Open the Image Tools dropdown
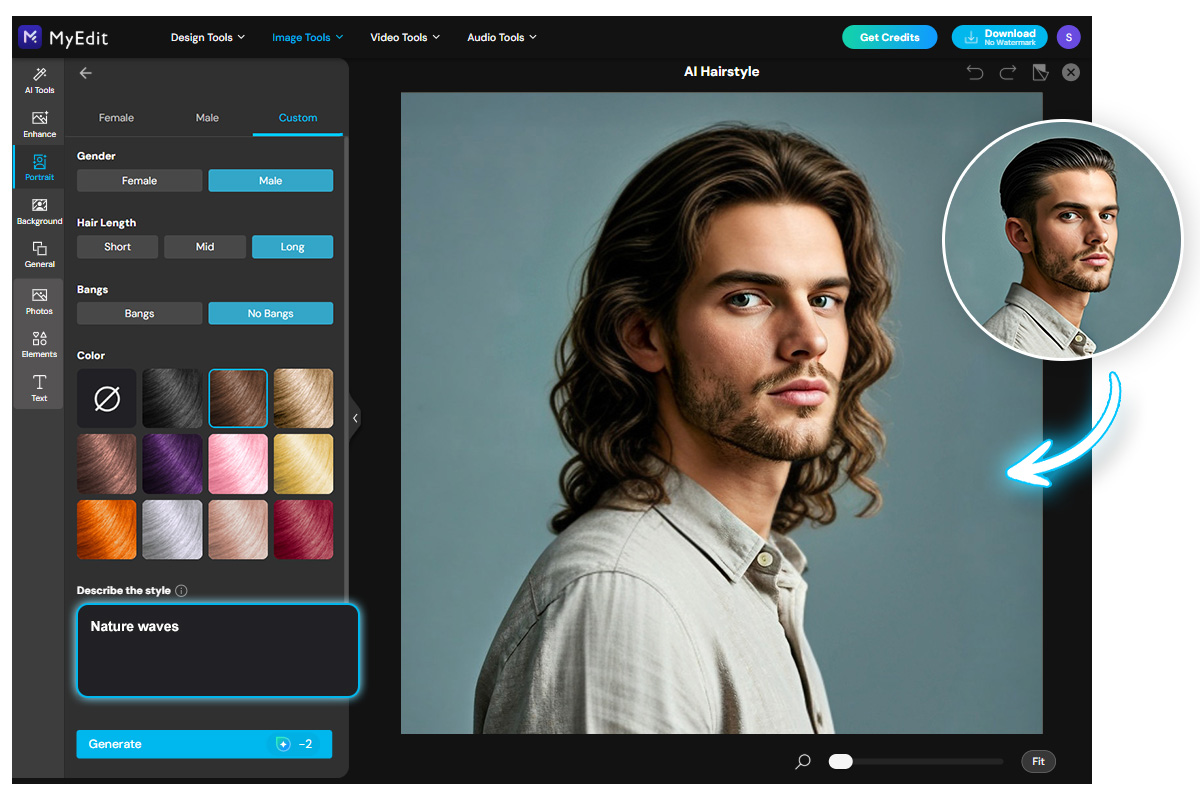Screen dimensions: 1200x800 pos(306,37)
